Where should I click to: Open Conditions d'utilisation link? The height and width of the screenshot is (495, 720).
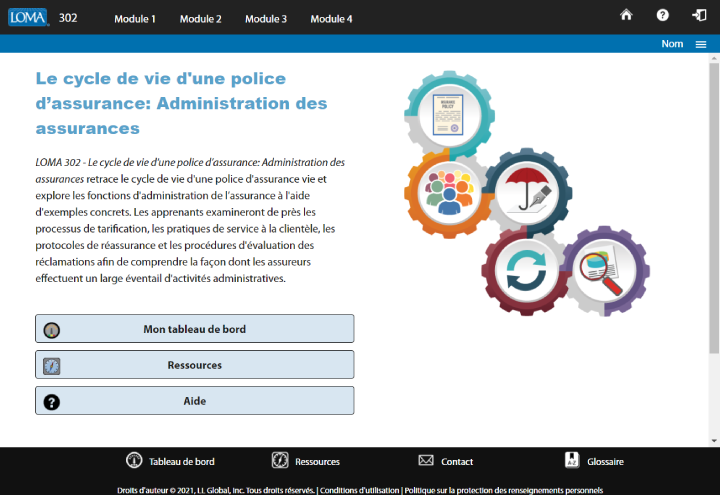pyautogui.click(x=360, y=490)
